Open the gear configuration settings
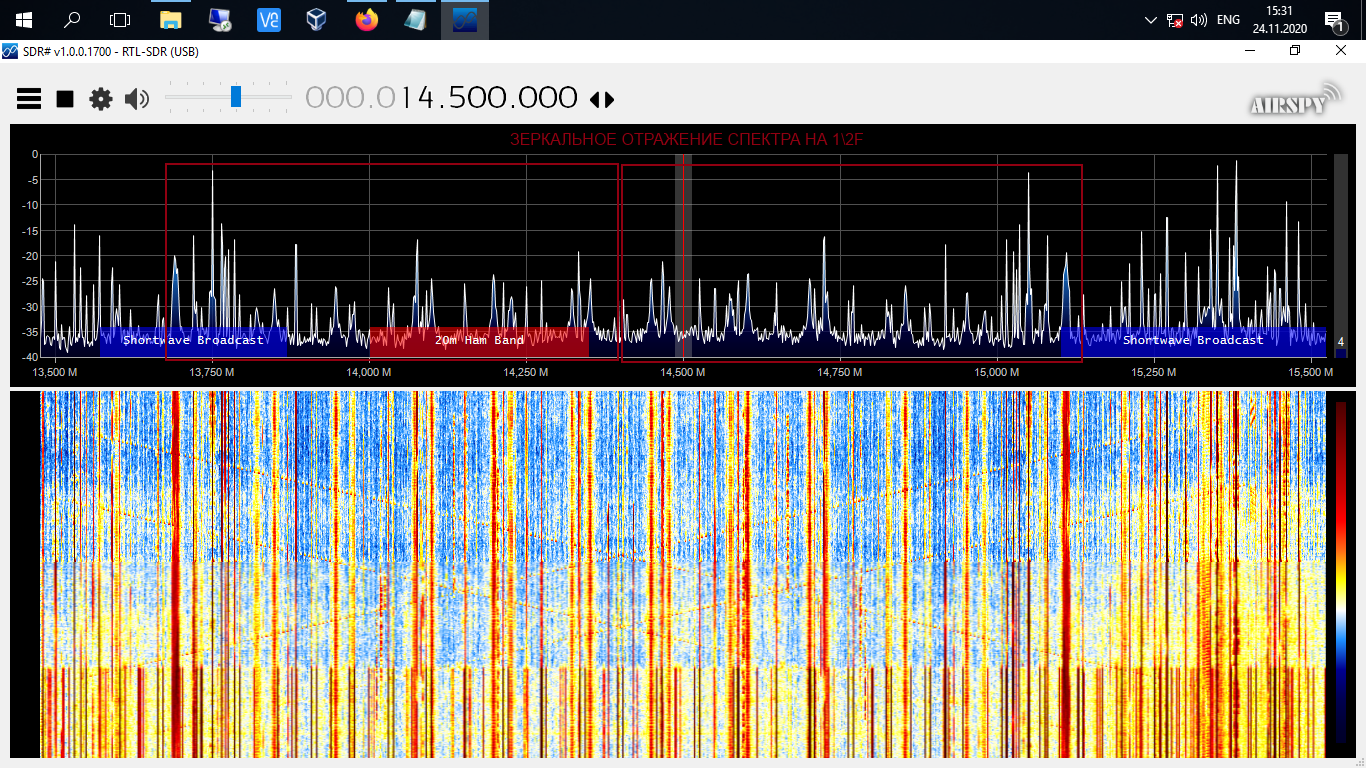Screen dimensions: 1366x768 click(101, 98)
